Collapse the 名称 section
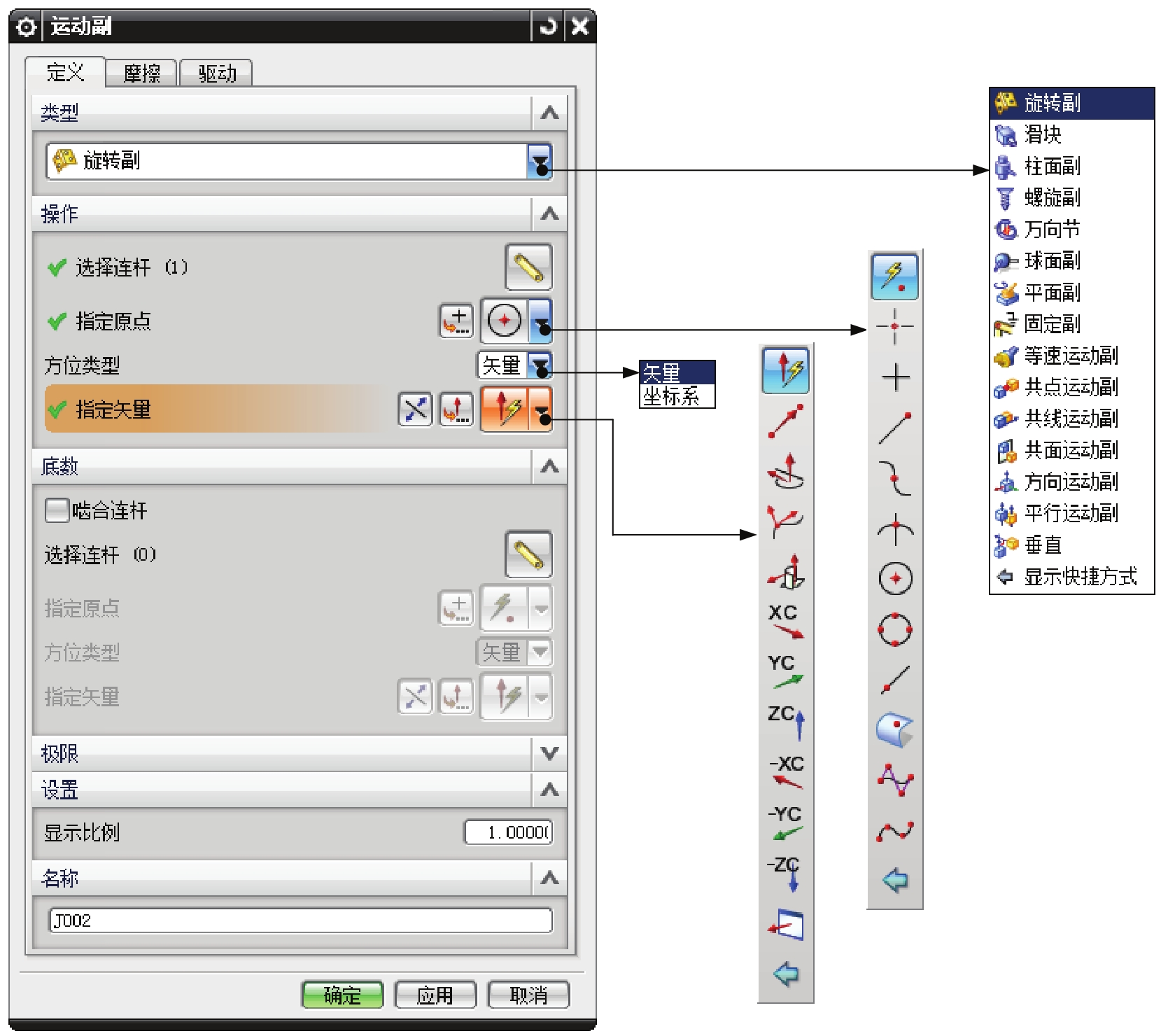 549,878
